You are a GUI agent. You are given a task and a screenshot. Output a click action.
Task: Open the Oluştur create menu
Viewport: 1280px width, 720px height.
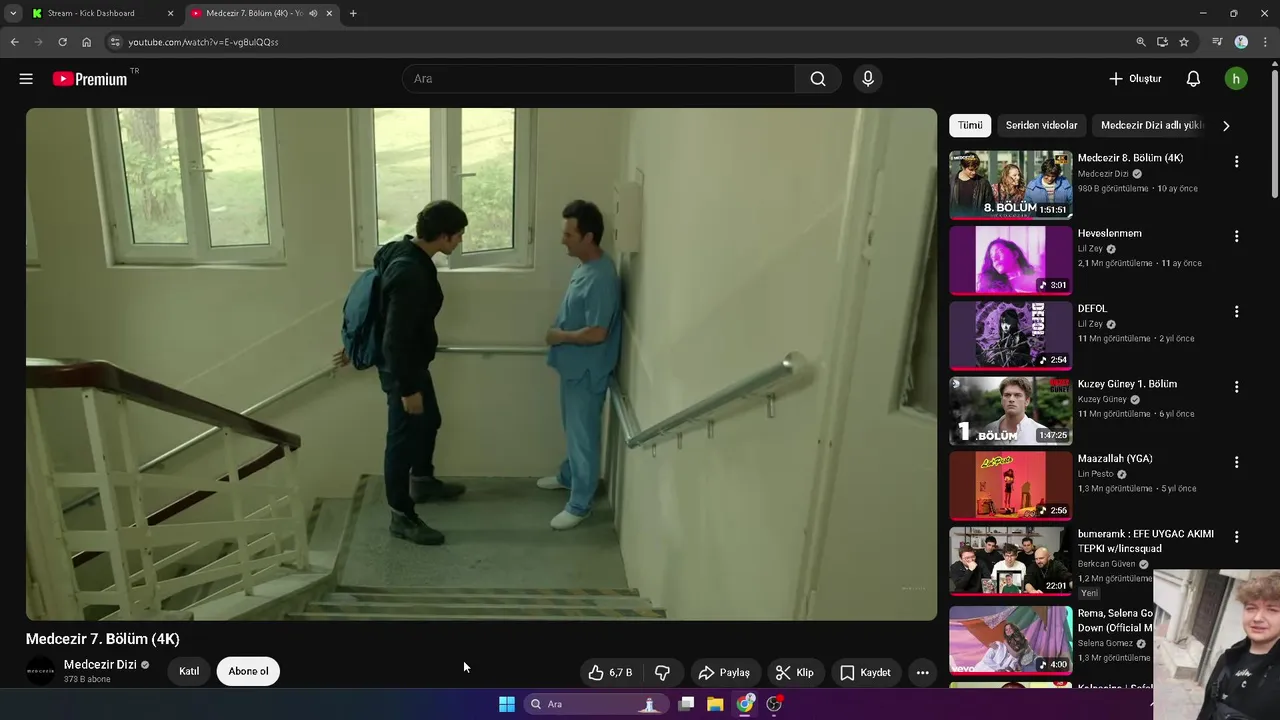pyautogui.click(x=1135, y=79)
